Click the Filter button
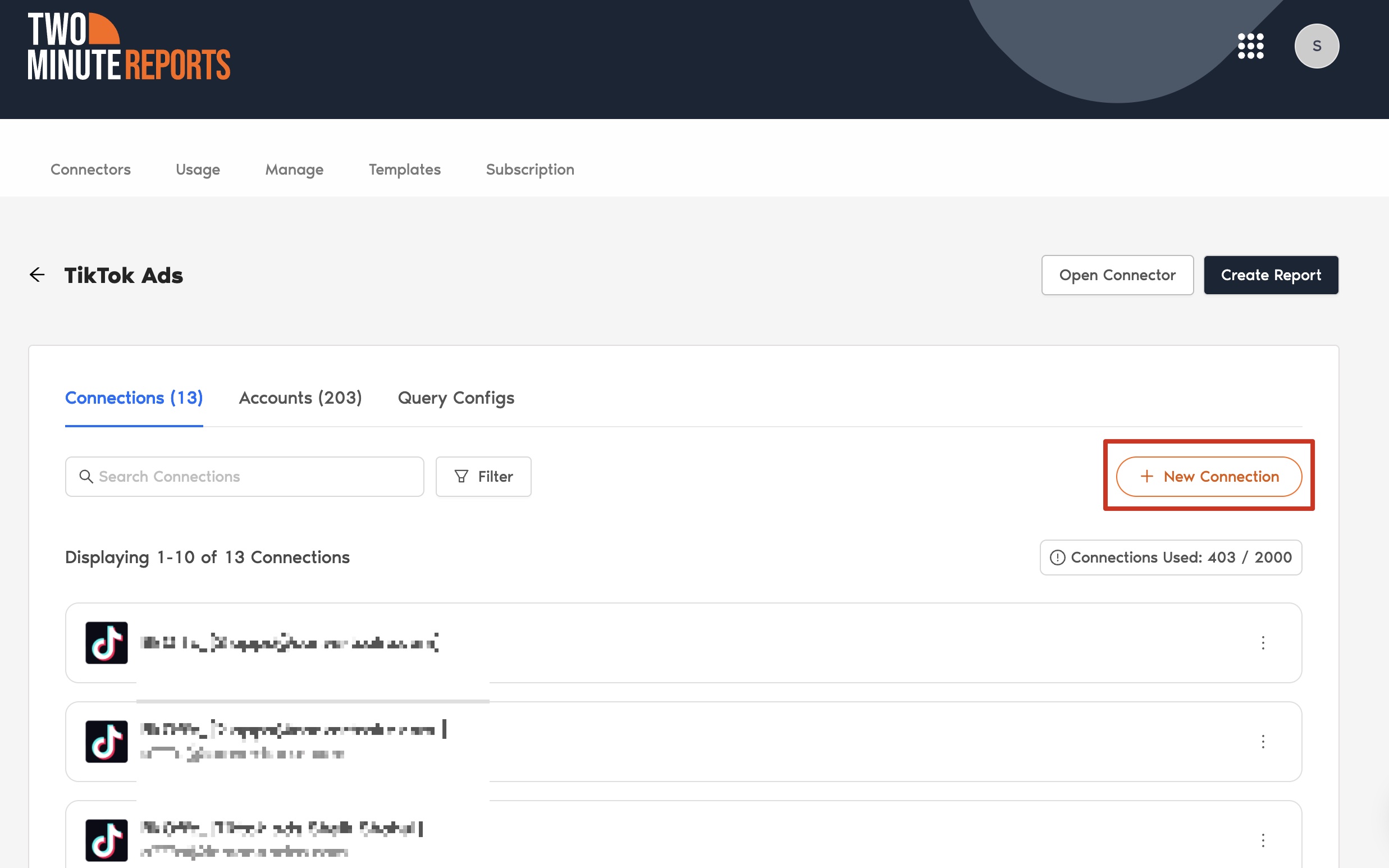1389x868 pixels. click(x=483, y=477)
